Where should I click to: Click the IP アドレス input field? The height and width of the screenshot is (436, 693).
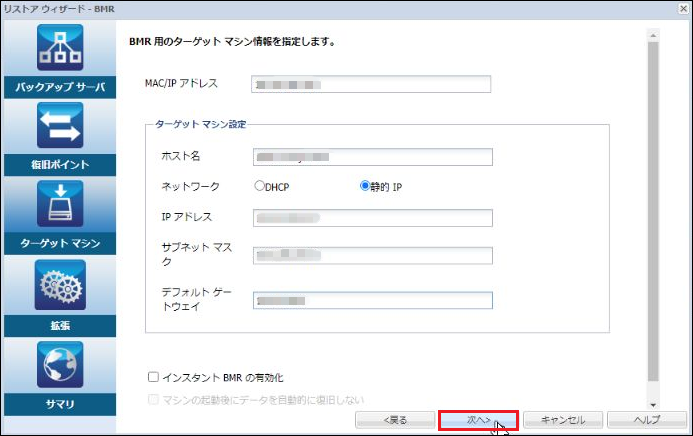373,218
